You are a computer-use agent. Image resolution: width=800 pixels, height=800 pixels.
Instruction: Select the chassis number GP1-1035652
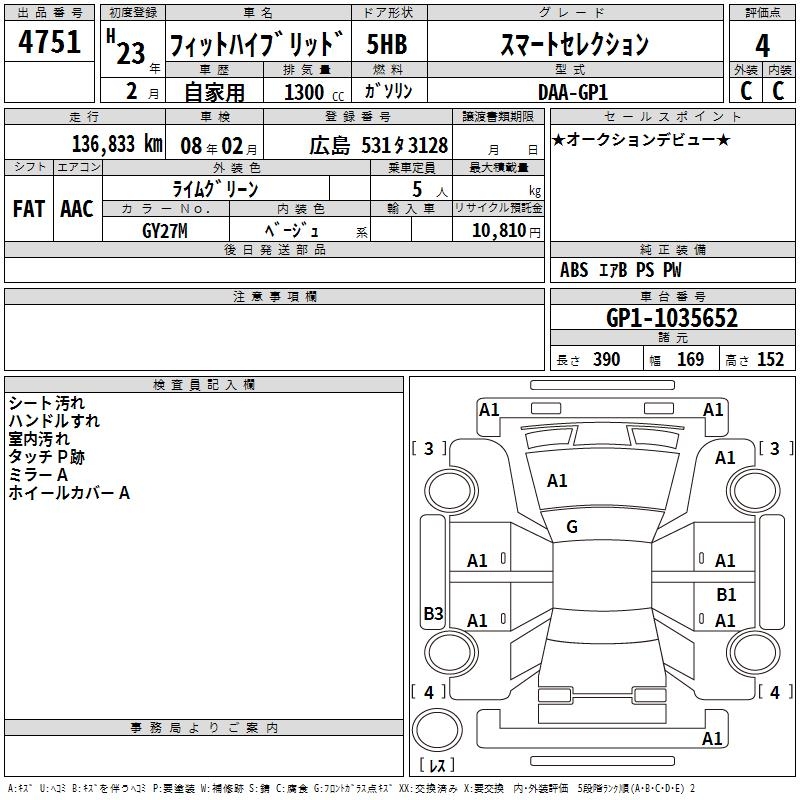tap(672, 318)
